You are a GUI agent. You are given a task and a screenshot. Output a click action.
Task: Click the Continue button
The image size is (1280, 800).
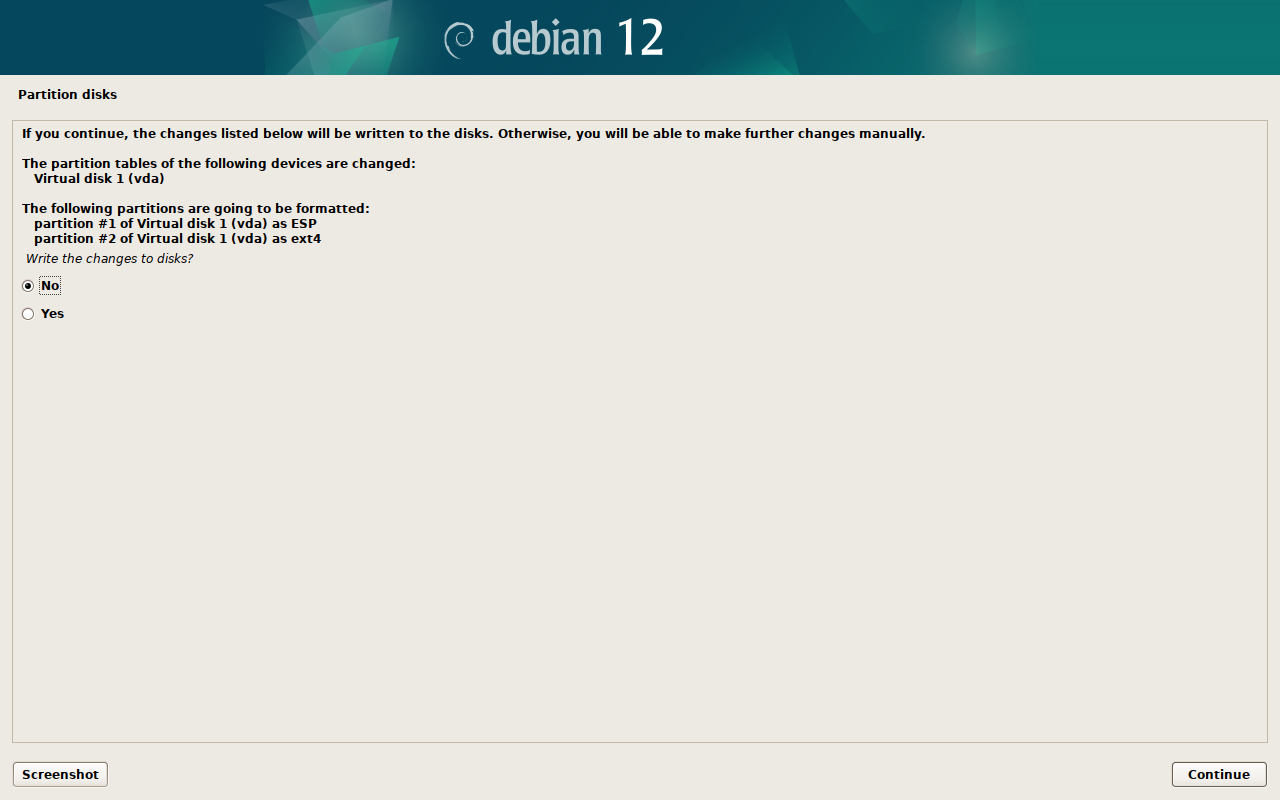[x=1219, y=774]
